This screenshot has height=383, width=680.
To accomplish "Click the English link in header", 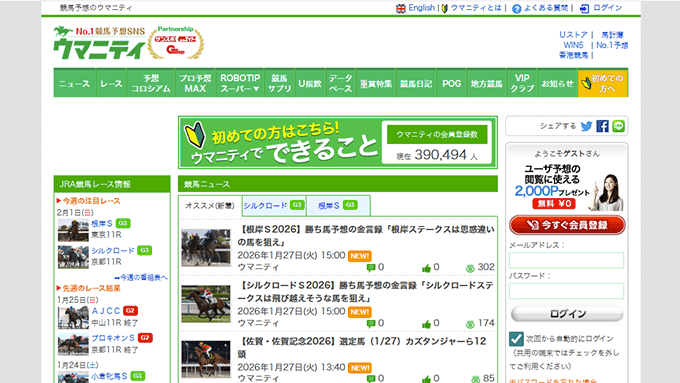I will [x=422, y=8].
